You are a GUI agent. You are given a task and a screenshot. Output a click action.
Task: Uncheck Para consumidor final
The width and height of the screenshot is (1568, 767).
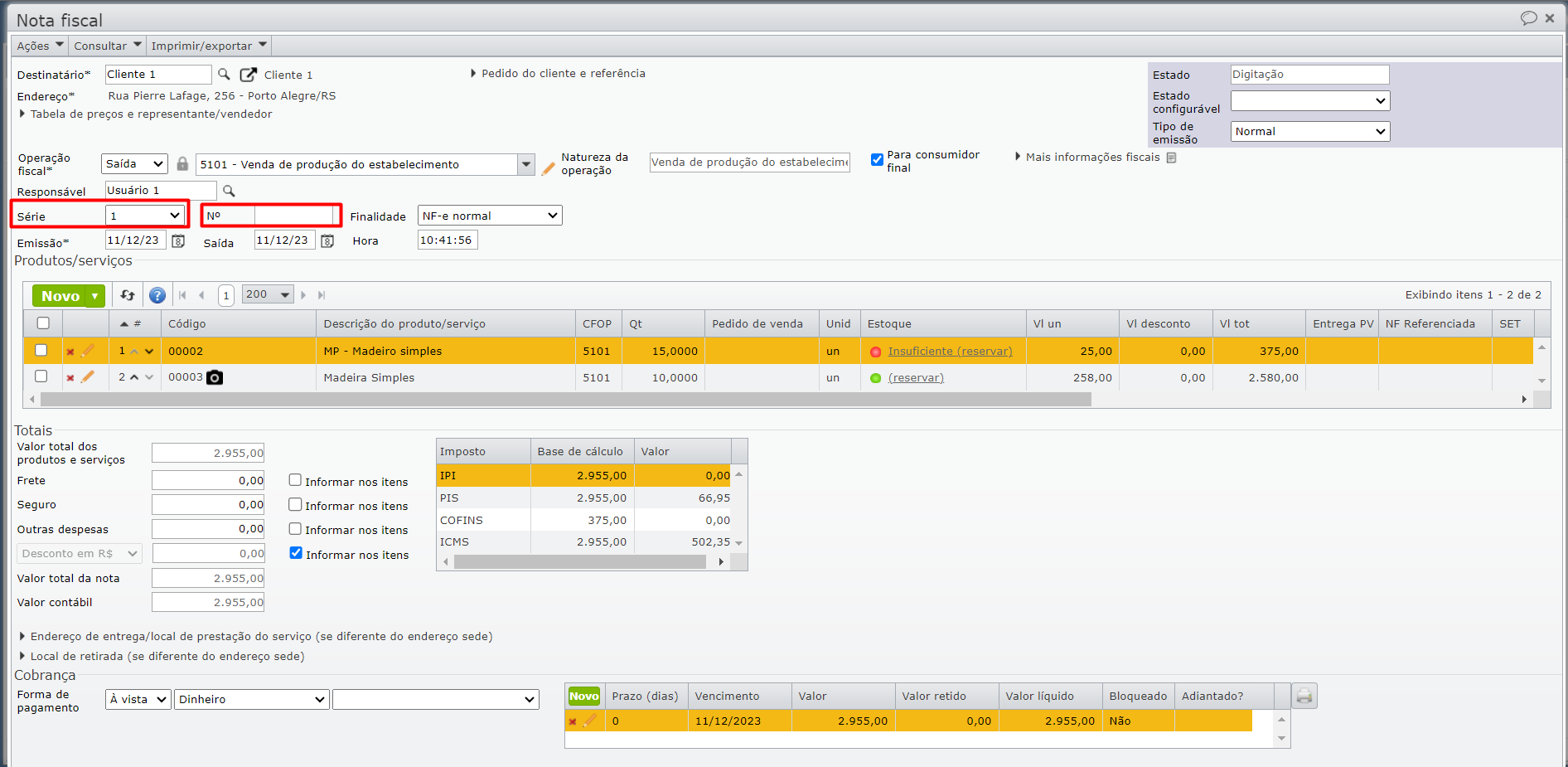[877, 159]
